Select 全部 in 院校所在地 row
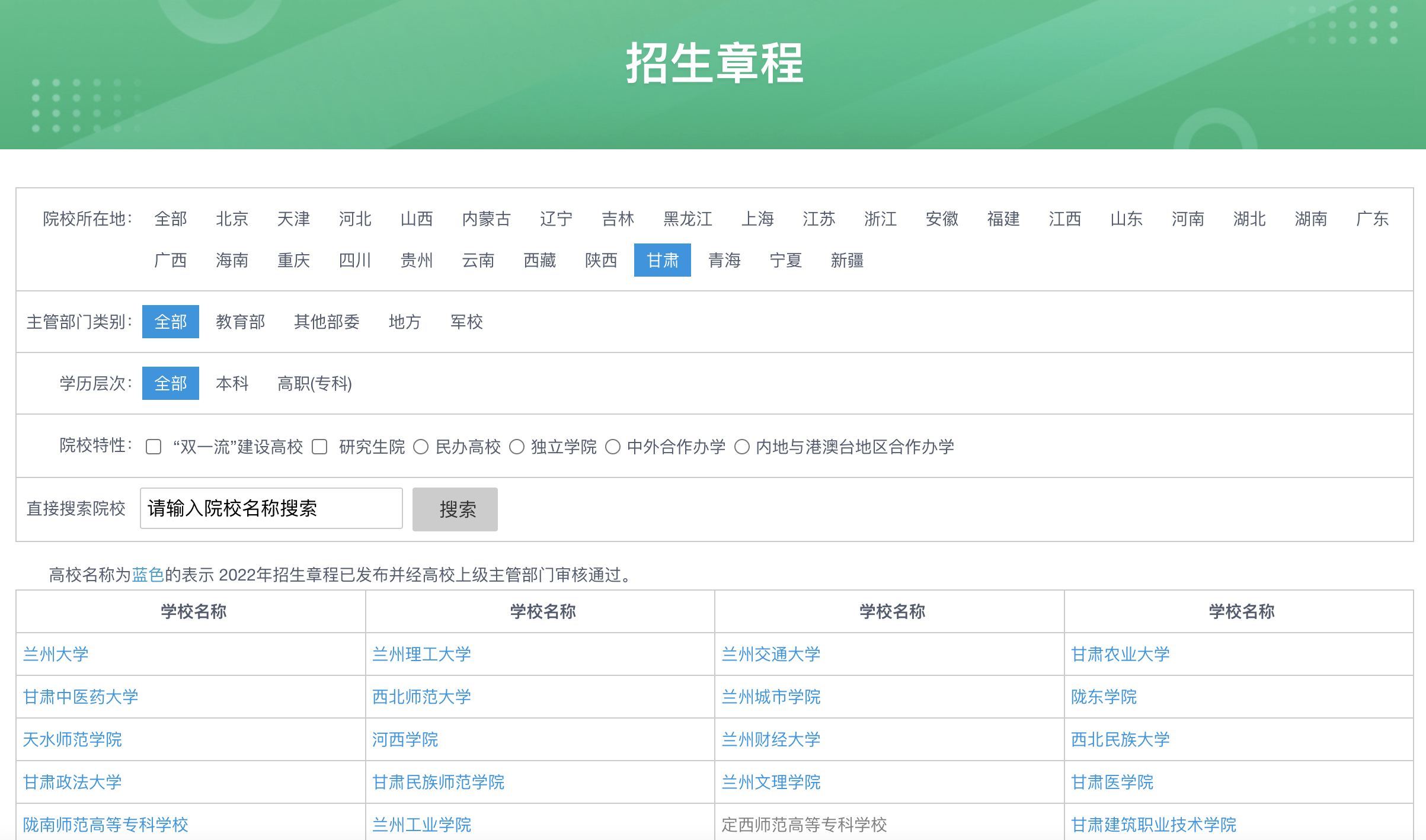This screenshot has width=1426, height=840. (170, 219)
